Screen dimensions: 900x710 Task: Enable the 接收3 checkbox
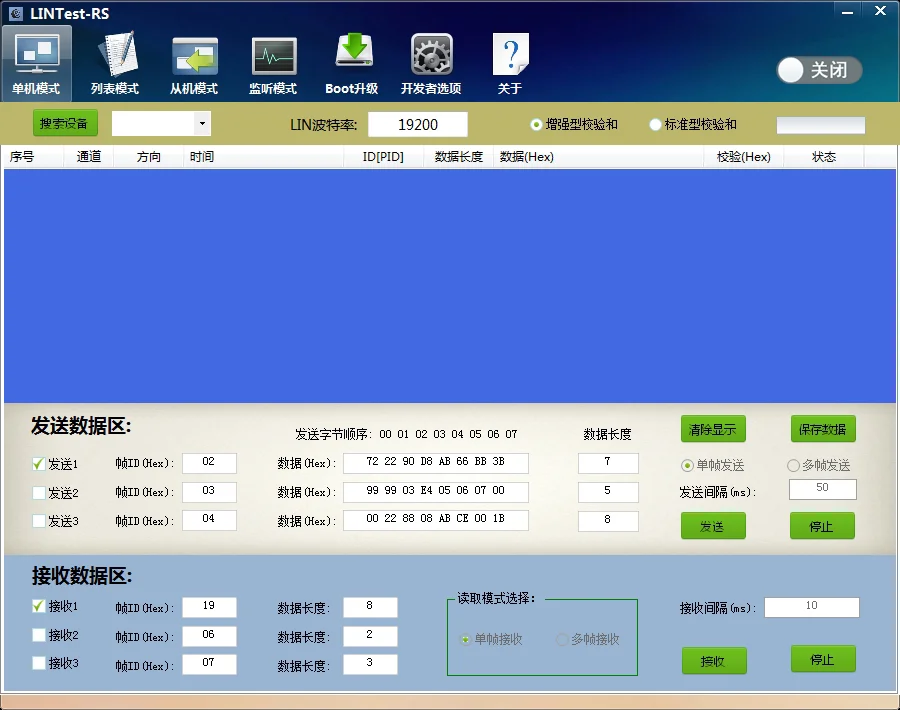[x=39, y=663]
